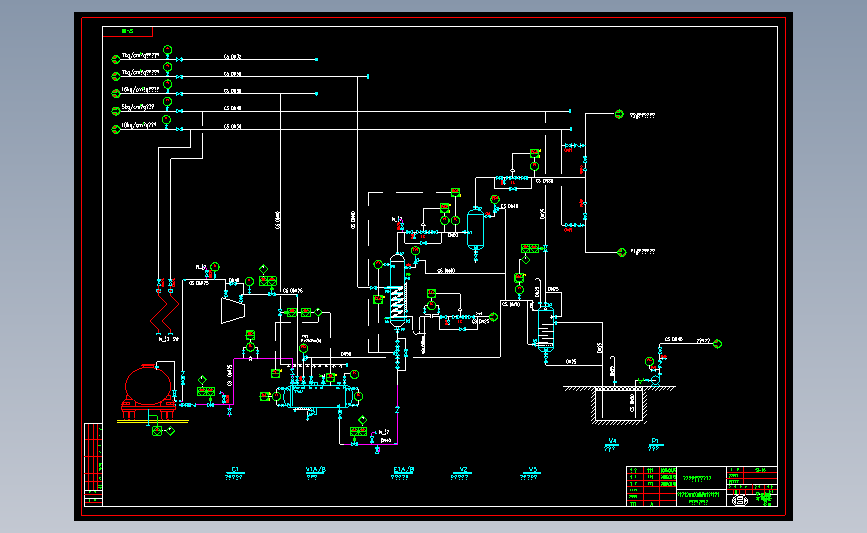867x533 pixels.
Task: Click the revision table on the left margin
Action: [x=93, y=464]
